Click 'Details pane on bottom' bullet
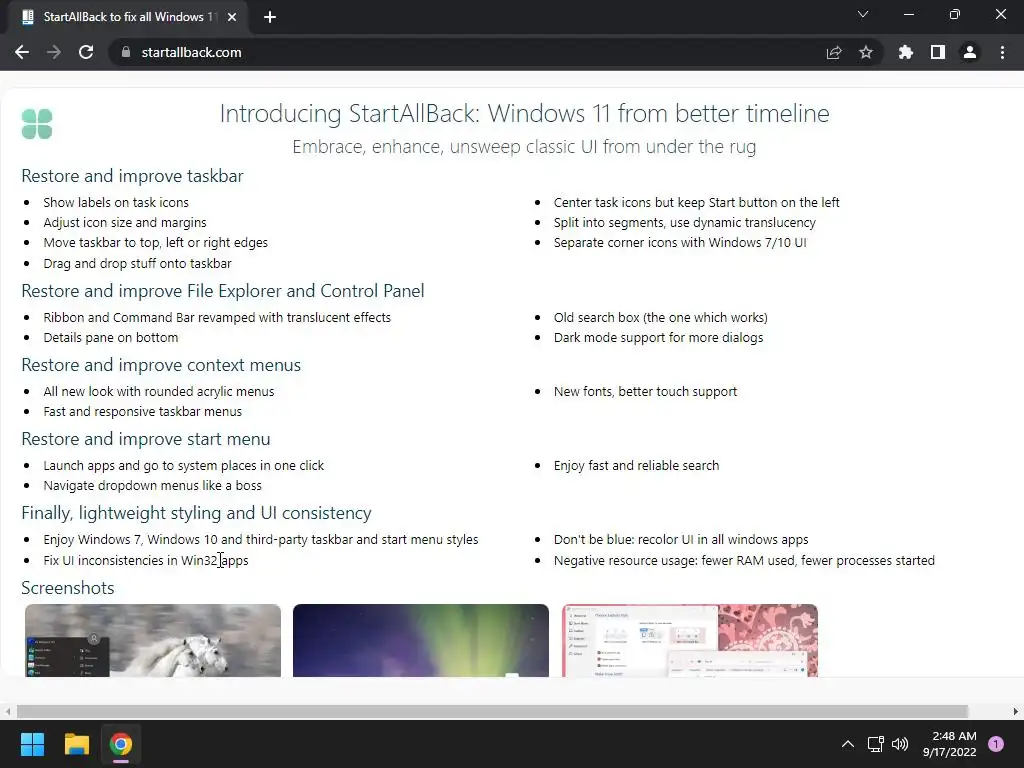Viewport: 1024px width, 768px height. [110, 338]
